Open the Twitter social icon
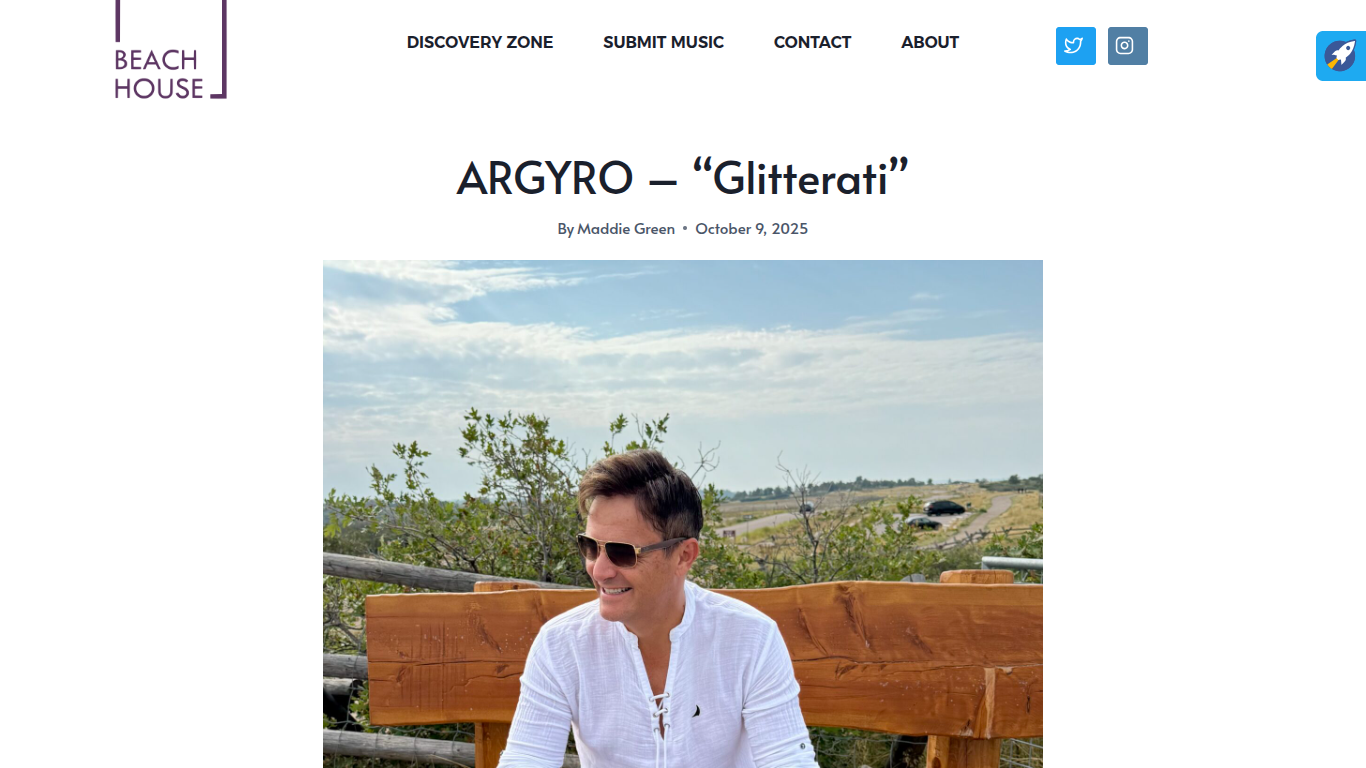 coord(1075,46)
